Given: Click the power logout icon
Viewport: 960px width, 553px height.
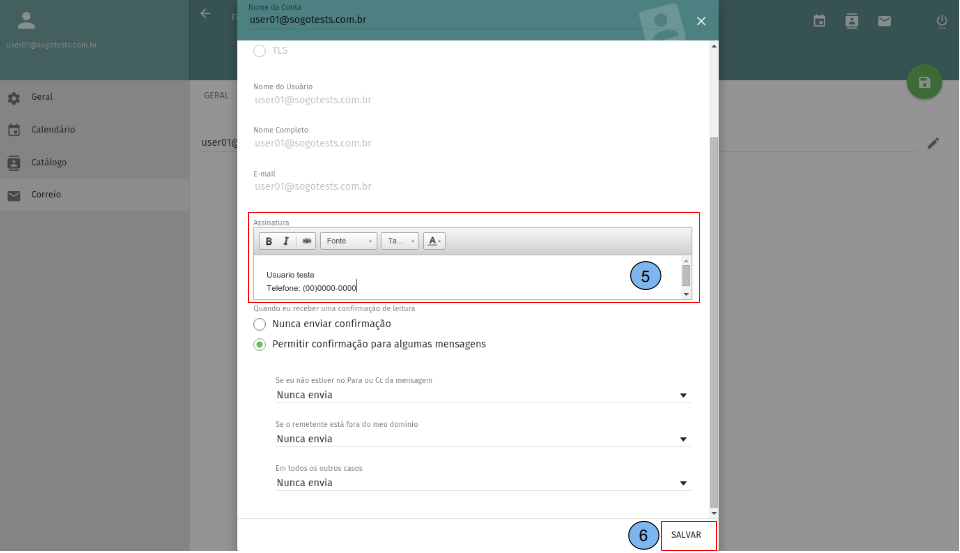Looking at the screenshot, I should 941,20.
